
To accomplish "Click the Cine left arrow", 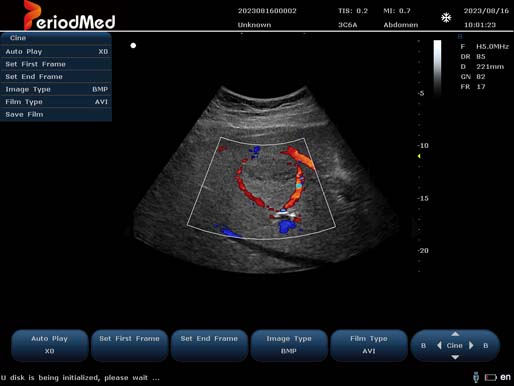I will click(x=439, y=346).
